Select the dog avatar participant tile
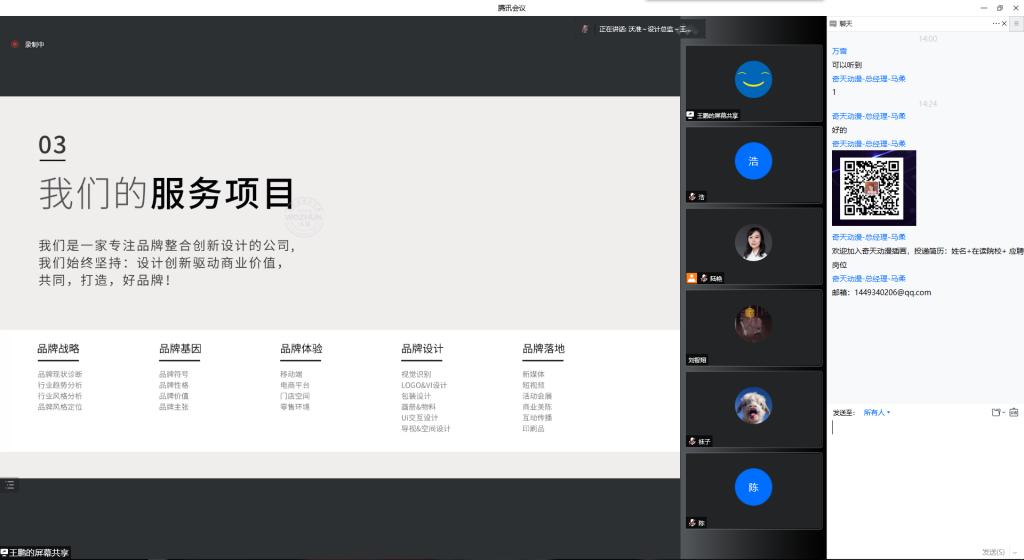1024x560 pixels. pos(753,409)
